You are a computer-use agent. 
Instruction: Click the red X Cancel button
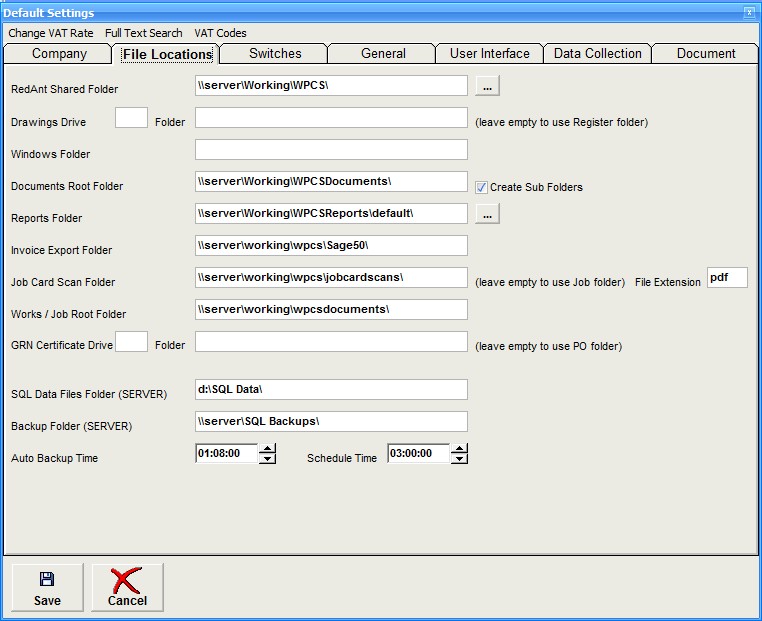pos(127,588)
